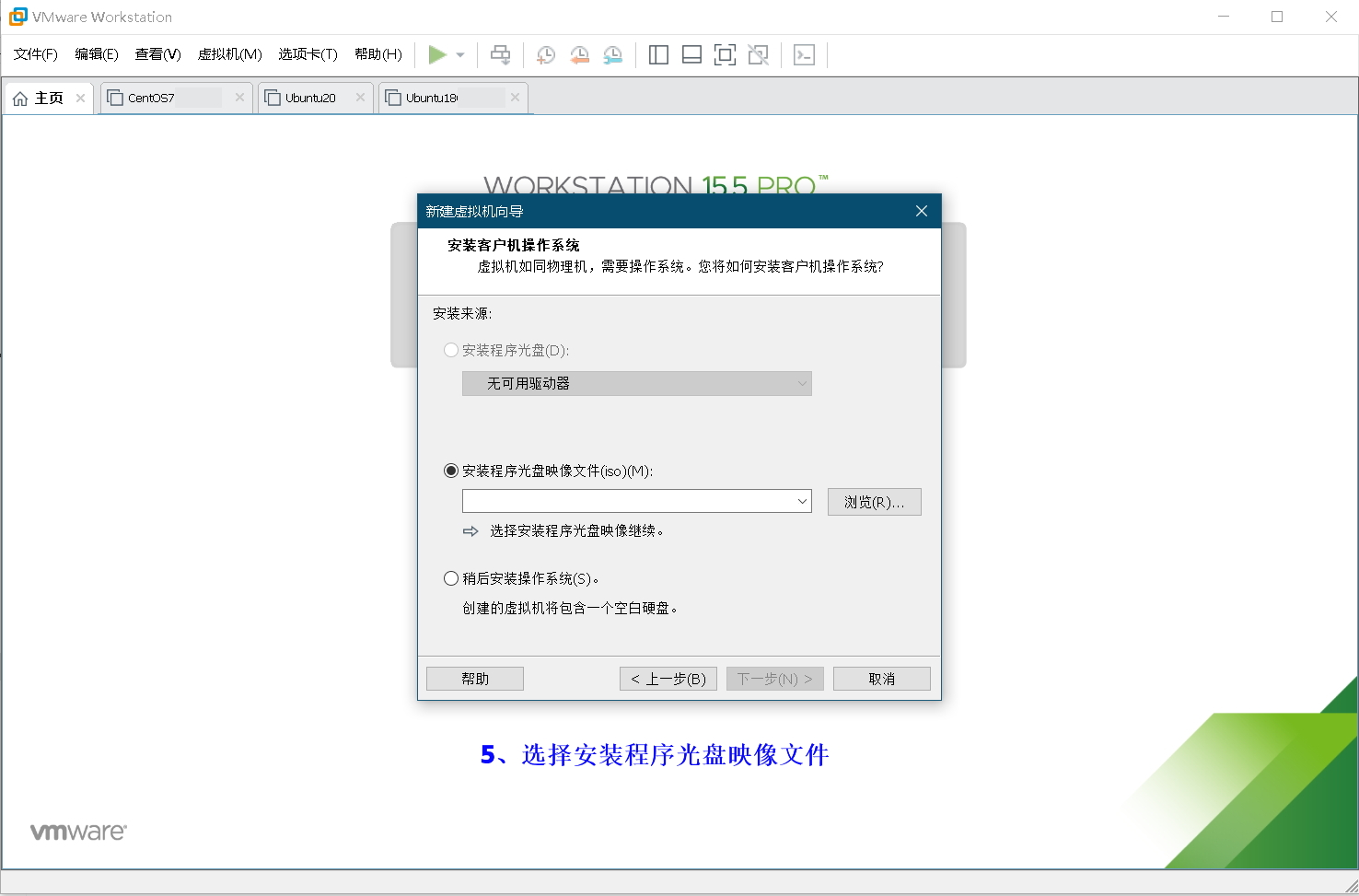Click the 浏览(R)... browse button
Viewport: 1359px width, 896px height.
click(874, 502)
